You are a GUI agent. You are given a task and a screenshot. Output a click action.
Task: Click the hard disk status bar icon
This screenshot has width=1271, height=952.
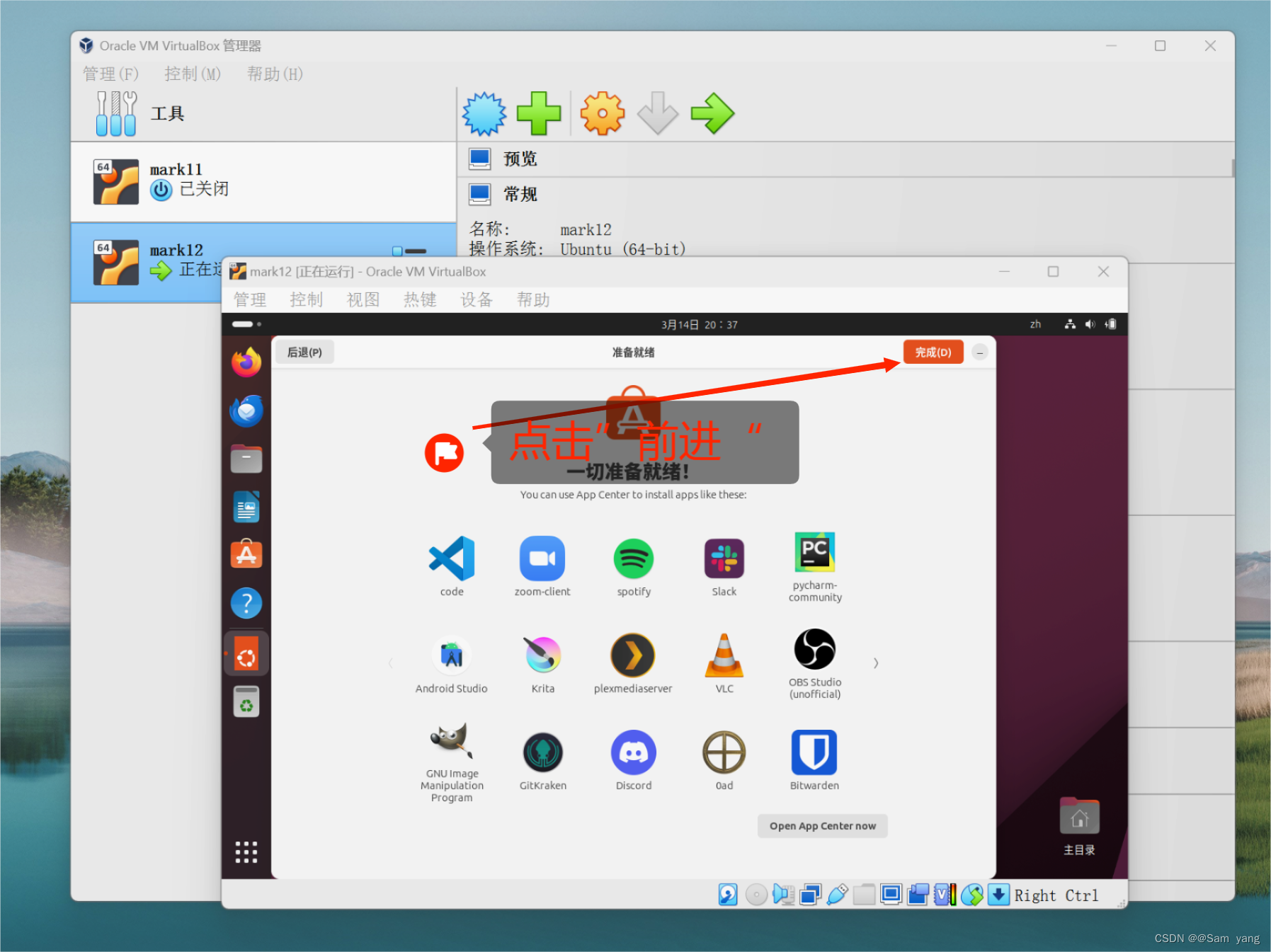(x=728, y=895)
